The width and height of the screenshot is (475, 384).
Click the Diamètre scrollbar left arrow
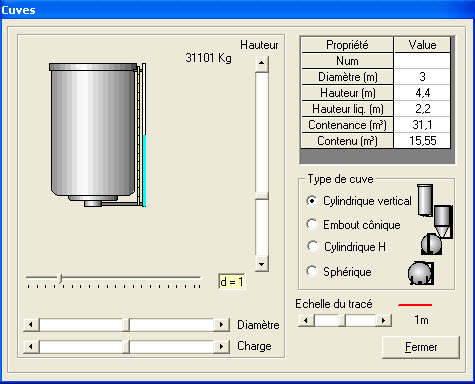pyautogui.click(x=31, y=325)
